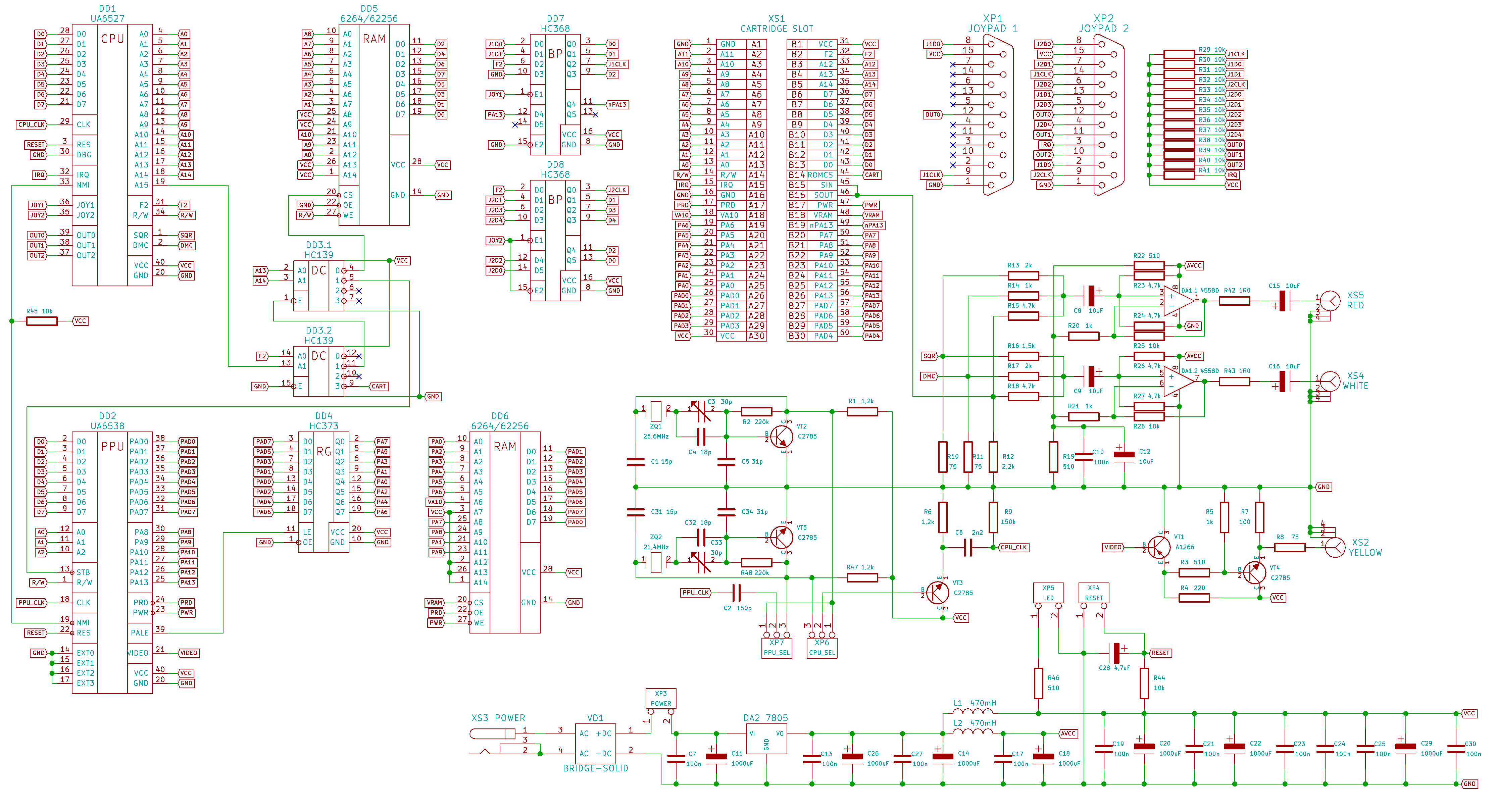The width and height of the screenshot is (1494, 812).
Task: Click the L1 470mH inductor symbol
Action: (973, 712)
